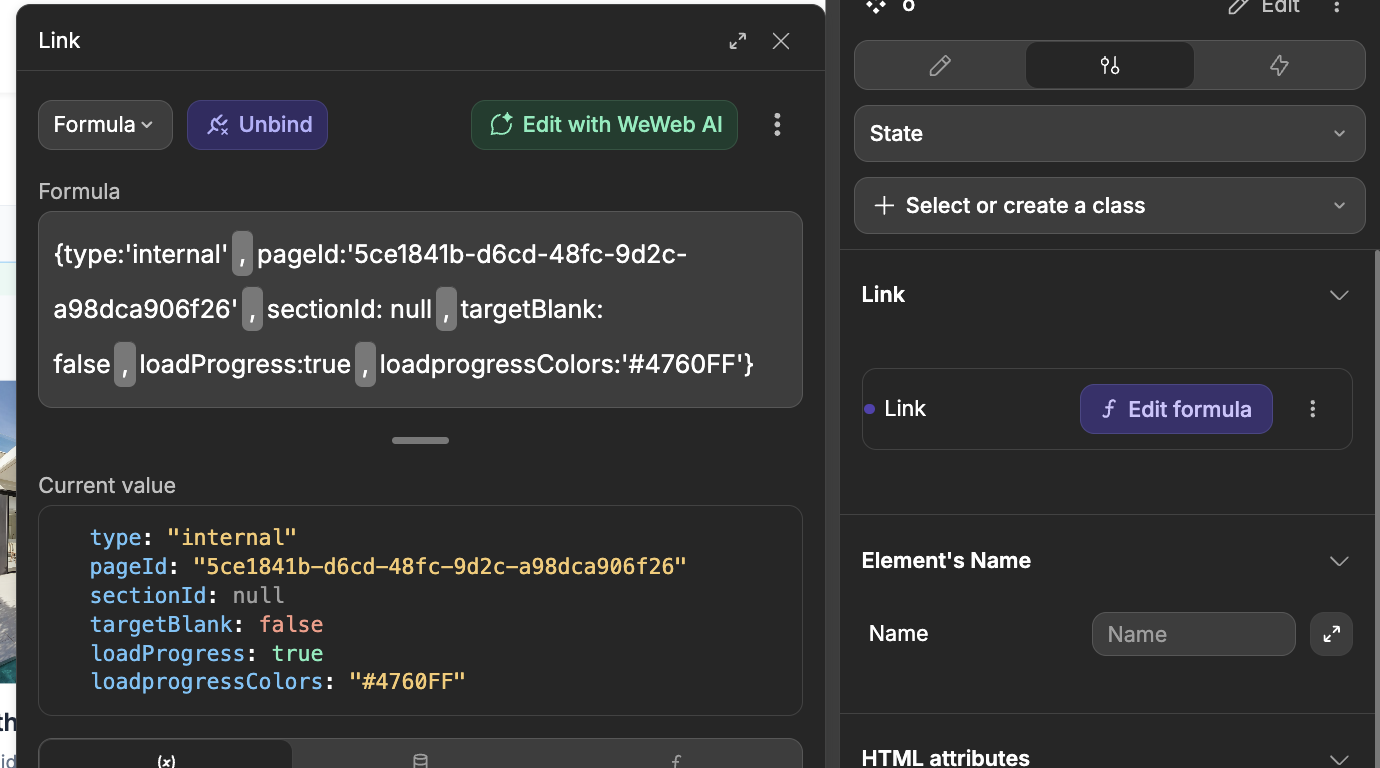Open the formulas f tab at bottom
This screenshot has width=1380, height=768.
pos(676,760)
